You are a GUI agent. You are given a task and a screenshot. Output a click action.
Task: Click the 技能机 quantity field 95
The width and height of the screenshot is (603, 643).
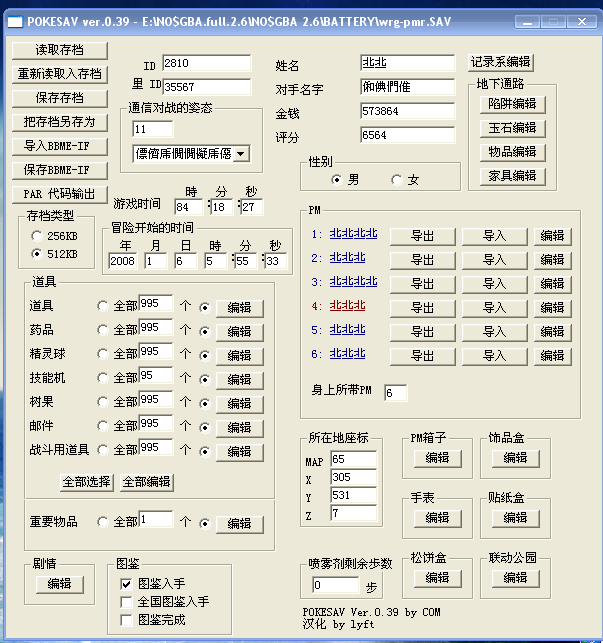click(155, 375)
